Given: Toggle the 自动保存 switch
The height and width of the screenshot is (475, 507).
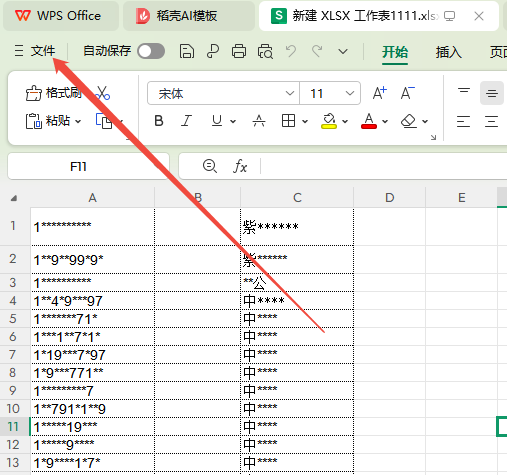Looking at the screenshot, I should 151,51.
